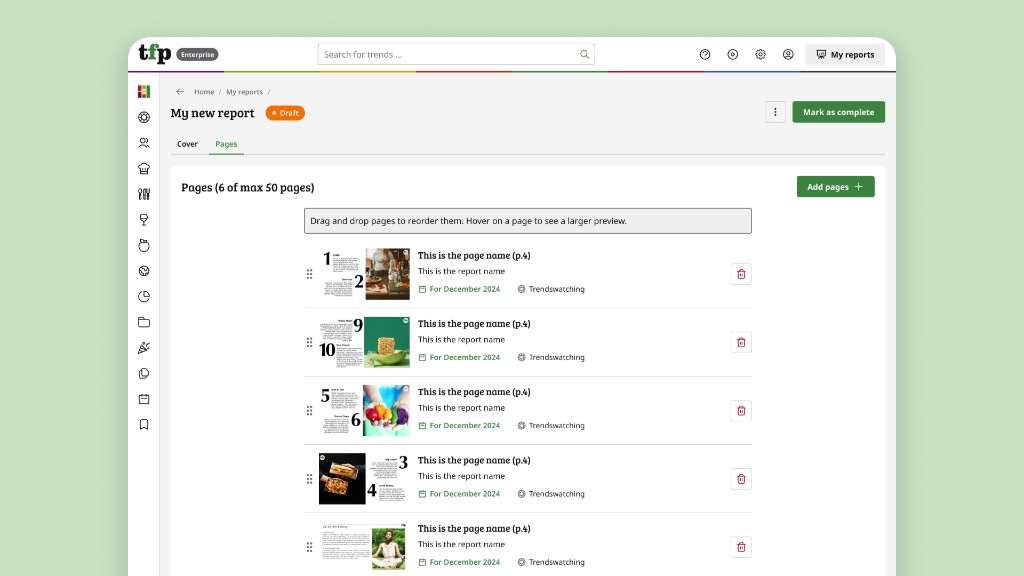Click the Add pages button
The image size is (1024, 576).
pyautogui.click(x=835, y=187)
